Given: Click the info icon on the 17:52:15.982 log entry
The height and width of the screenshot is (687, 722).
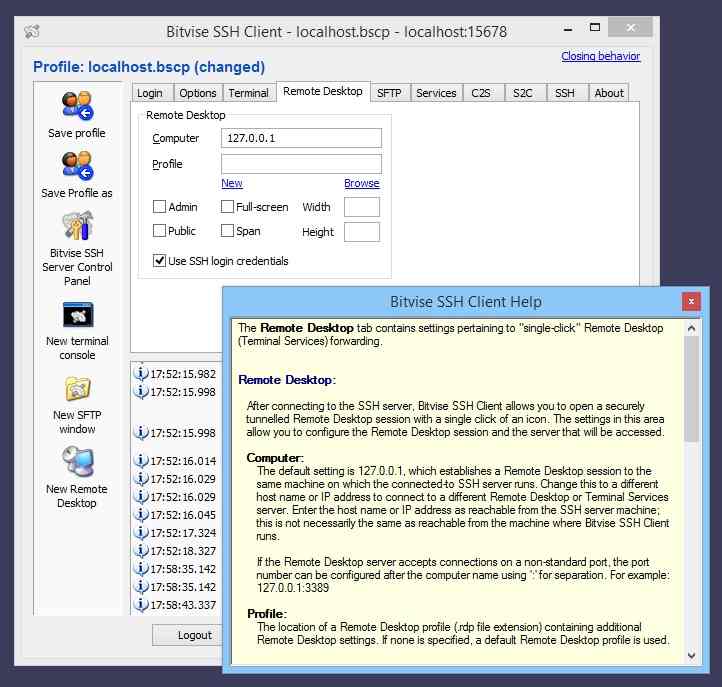Looking at the screenshot, I should point(141,374).
